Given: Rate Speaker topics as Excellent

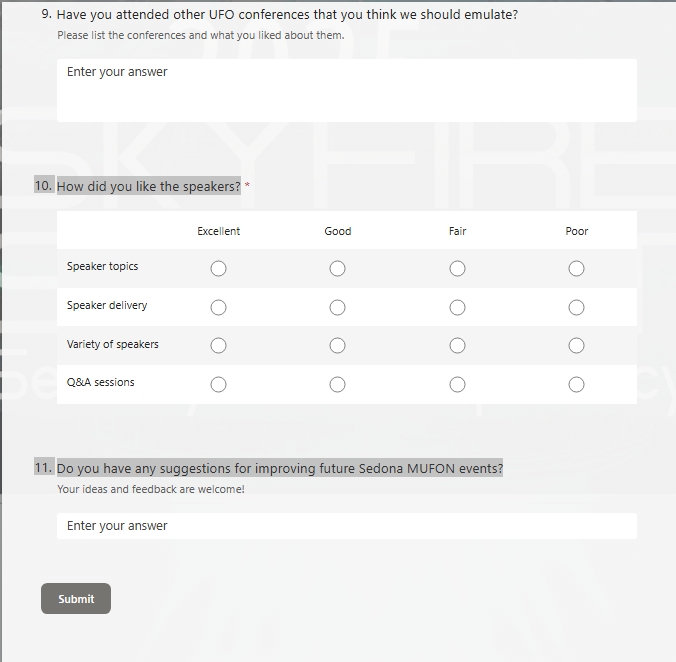Looking at the screenshot, I should (x=218, y=268).
